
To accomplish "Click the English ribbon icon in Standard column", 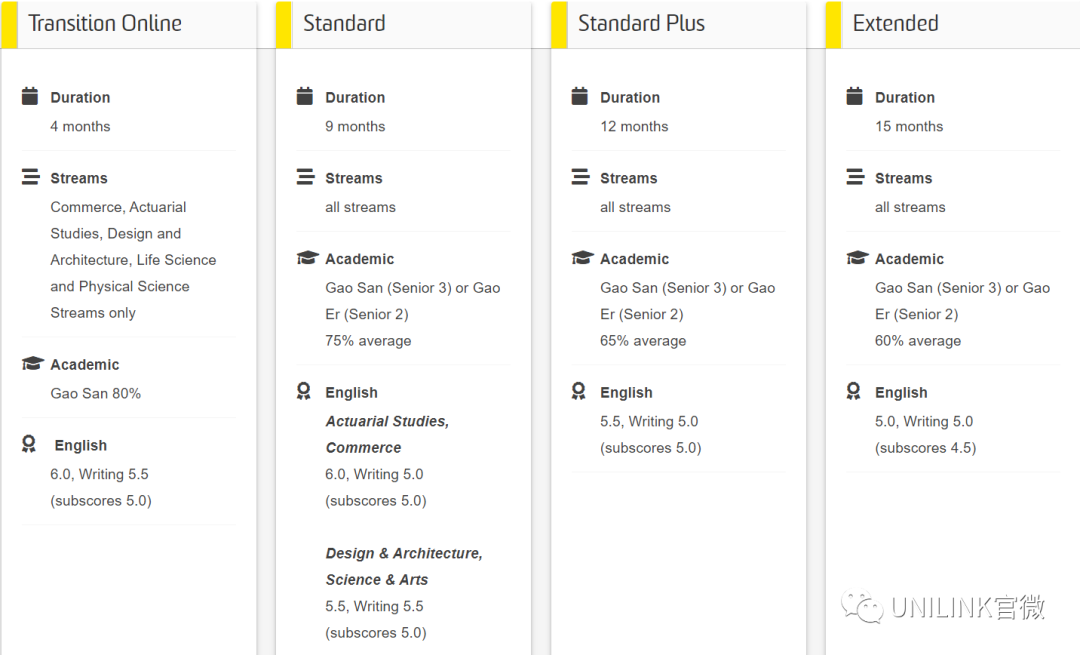I will coord(304,391).
